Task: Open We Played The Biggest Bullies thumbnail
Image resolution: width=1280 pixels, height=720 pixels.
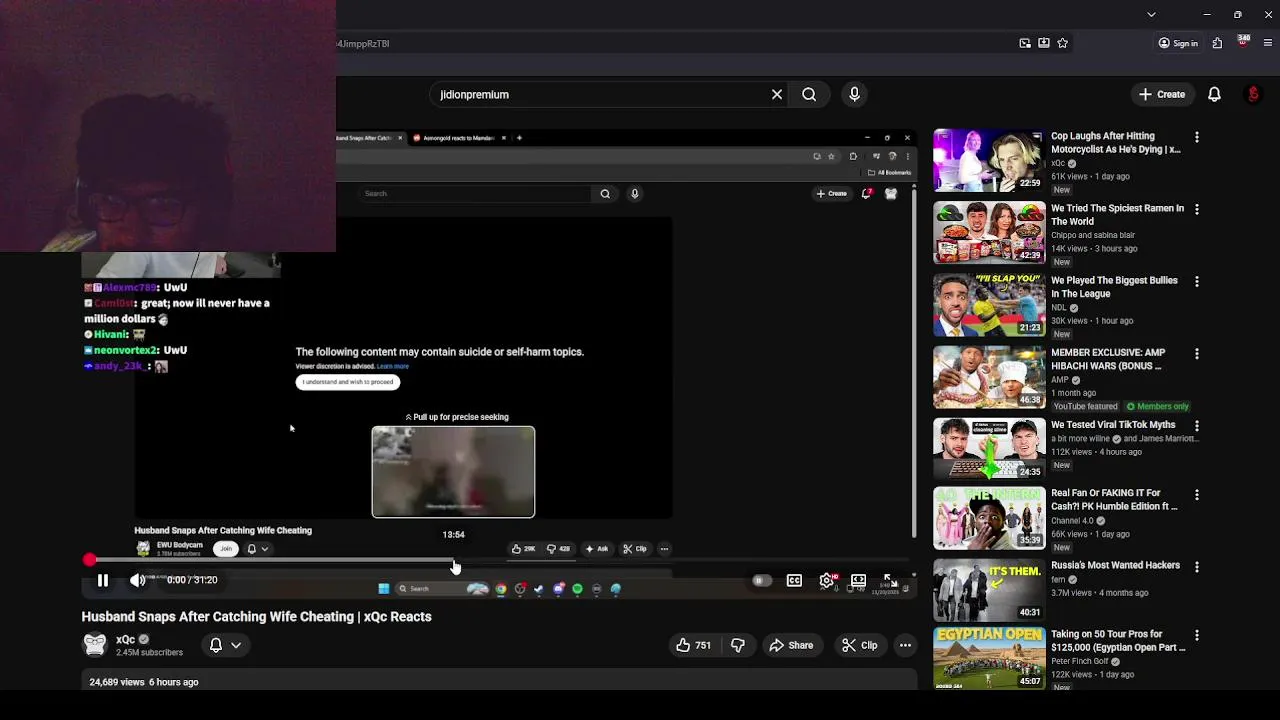Action: coord(989,304)
